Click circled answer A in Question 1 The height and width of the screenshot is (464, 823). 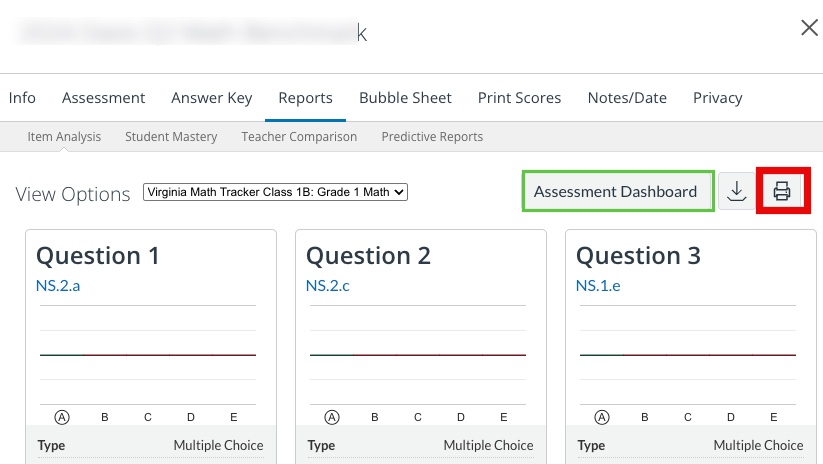click(x=62, y=417)
